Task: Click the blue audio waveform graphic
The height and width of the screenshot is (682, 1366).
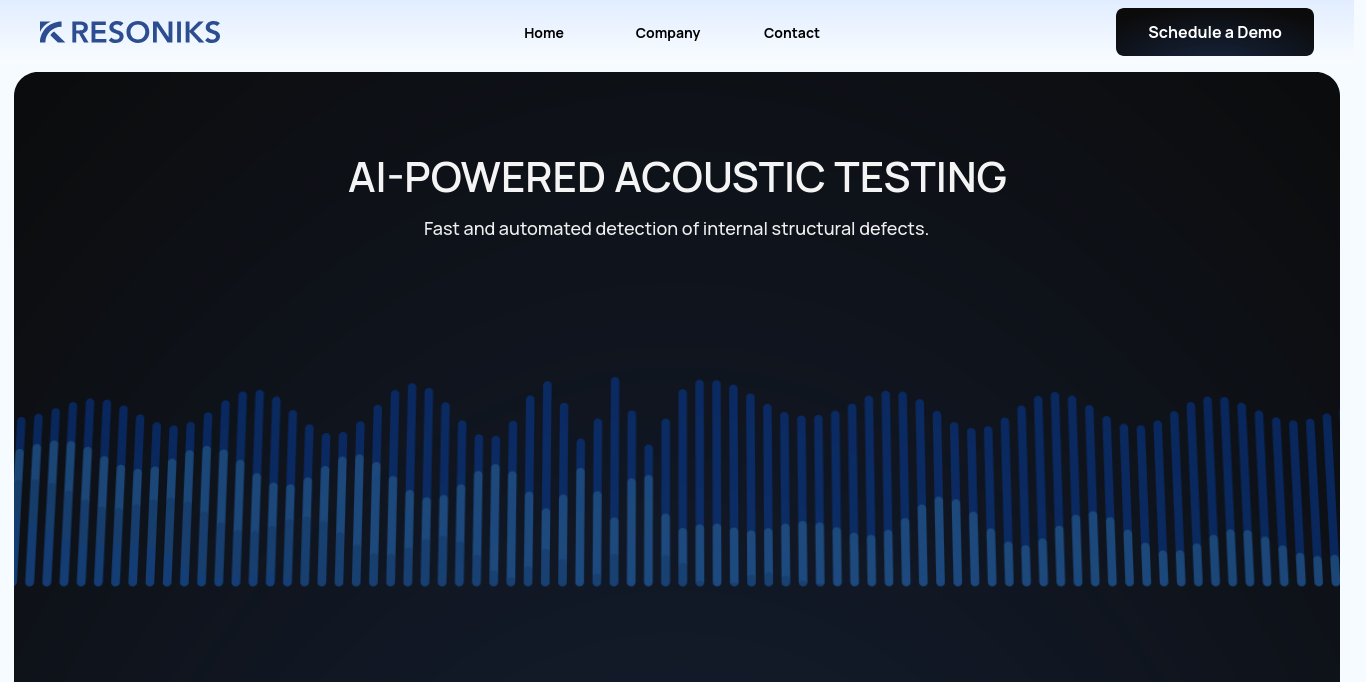Action: (x=677, y=485)
